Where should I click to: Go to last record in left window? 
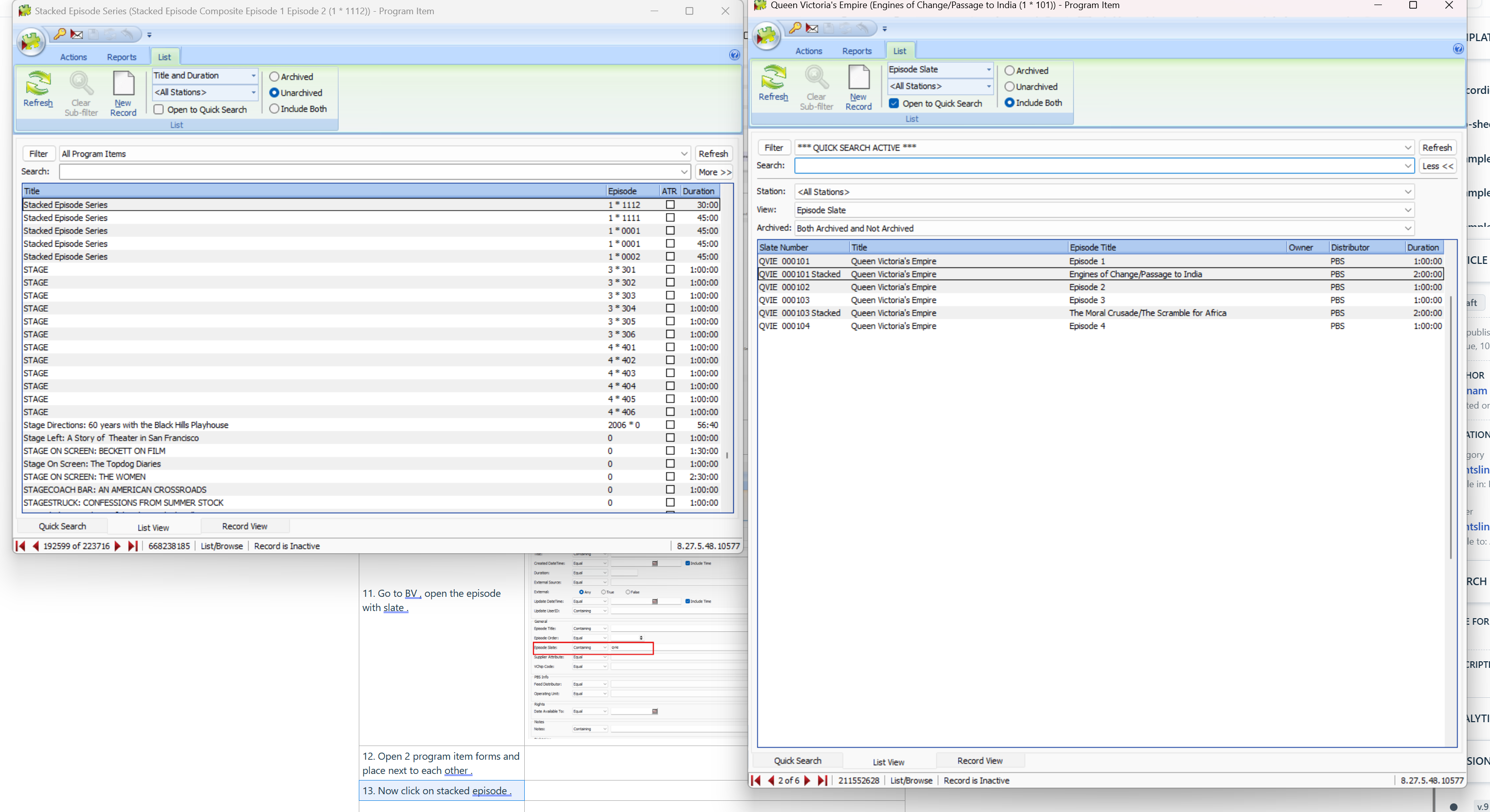(x=132, y=546)
